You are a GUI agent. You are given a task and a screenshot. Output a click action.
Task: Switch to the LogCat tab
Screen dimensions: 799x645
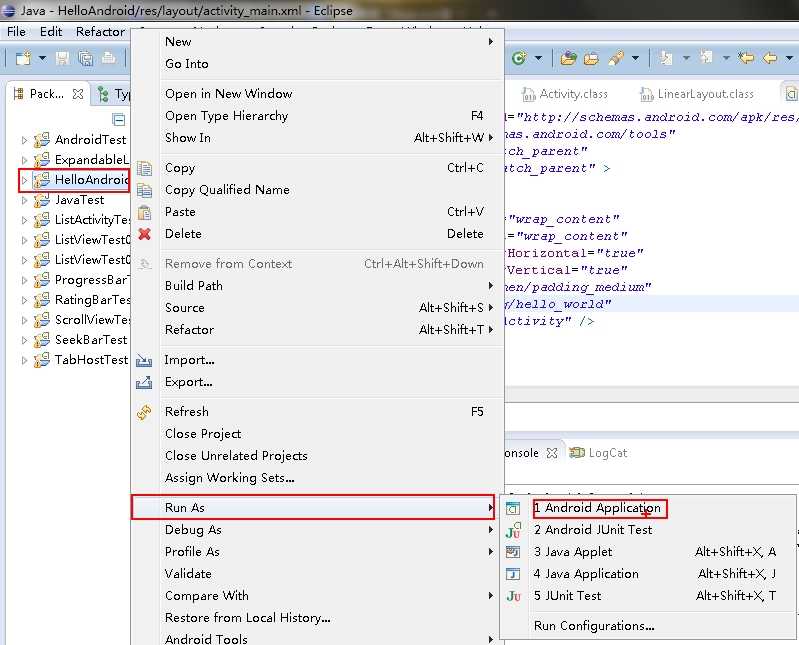point(598,453)
